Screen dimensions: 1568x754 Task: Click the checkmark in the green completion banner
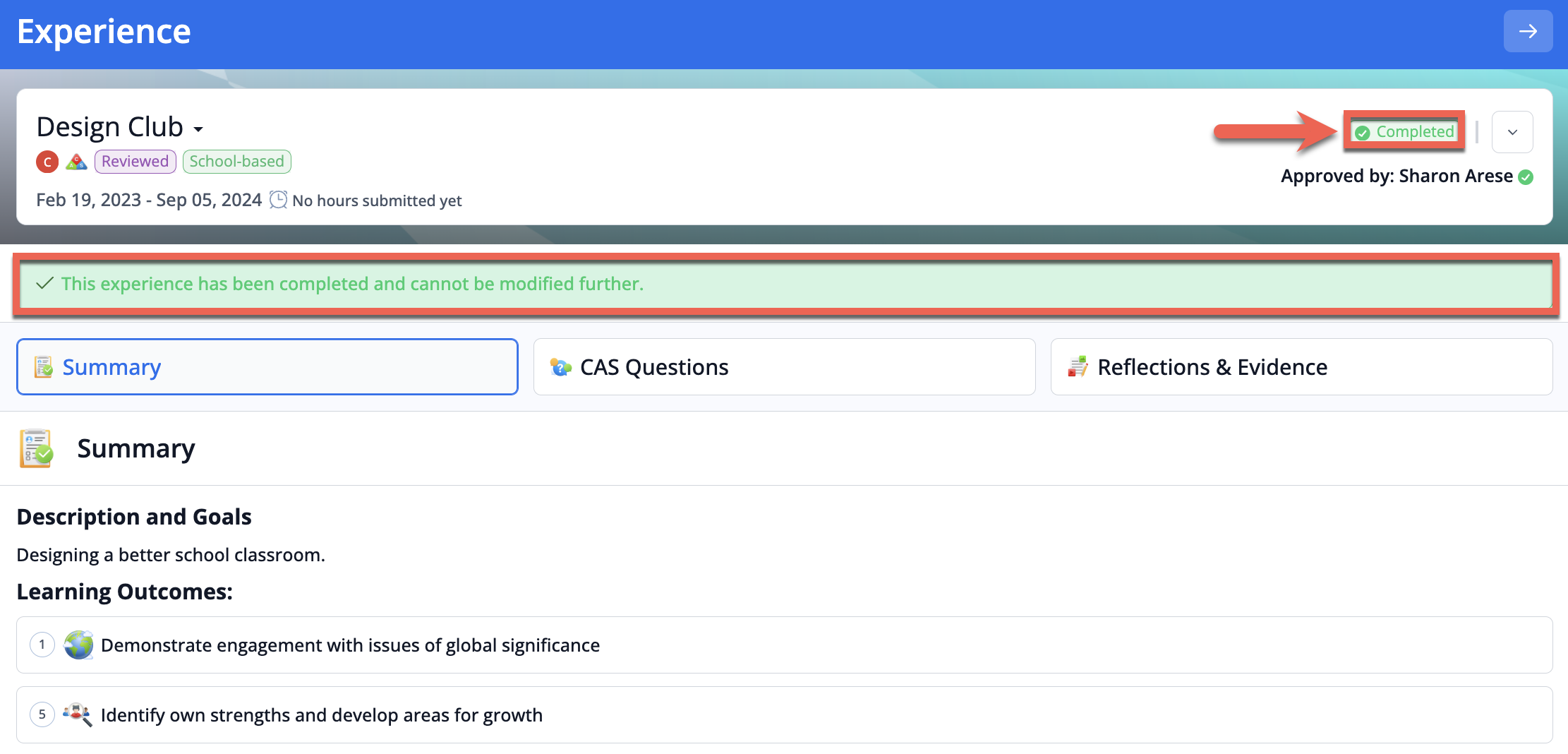coord(44,283)
